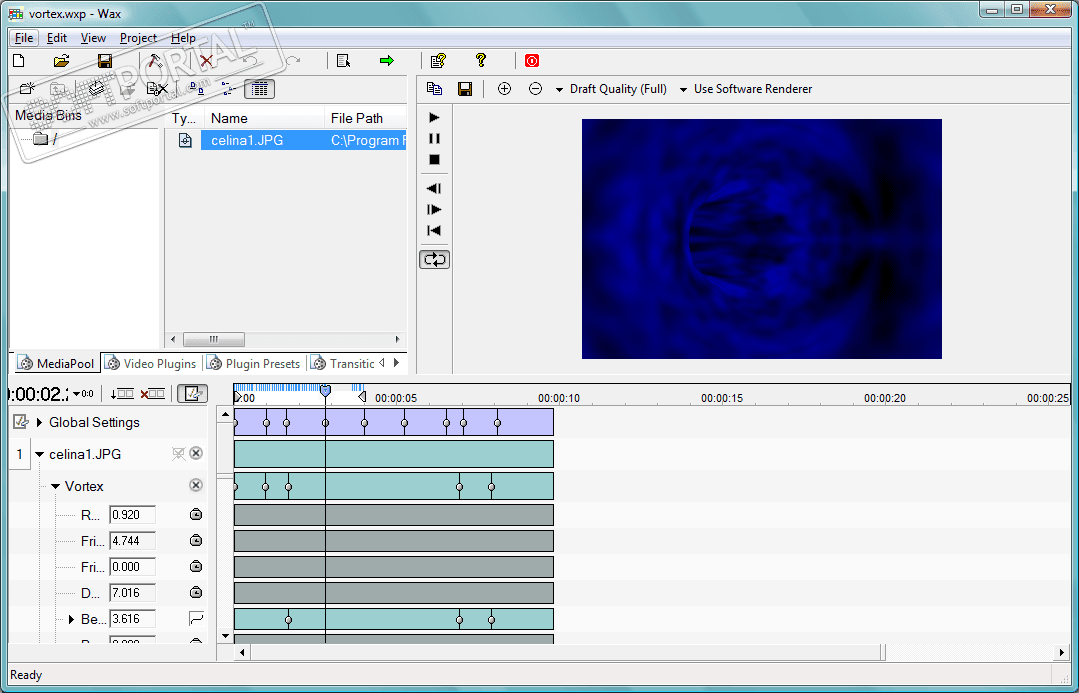1079x693 pixels.
Task: Toggle the details list view button
Action: [x=259, y=89]
